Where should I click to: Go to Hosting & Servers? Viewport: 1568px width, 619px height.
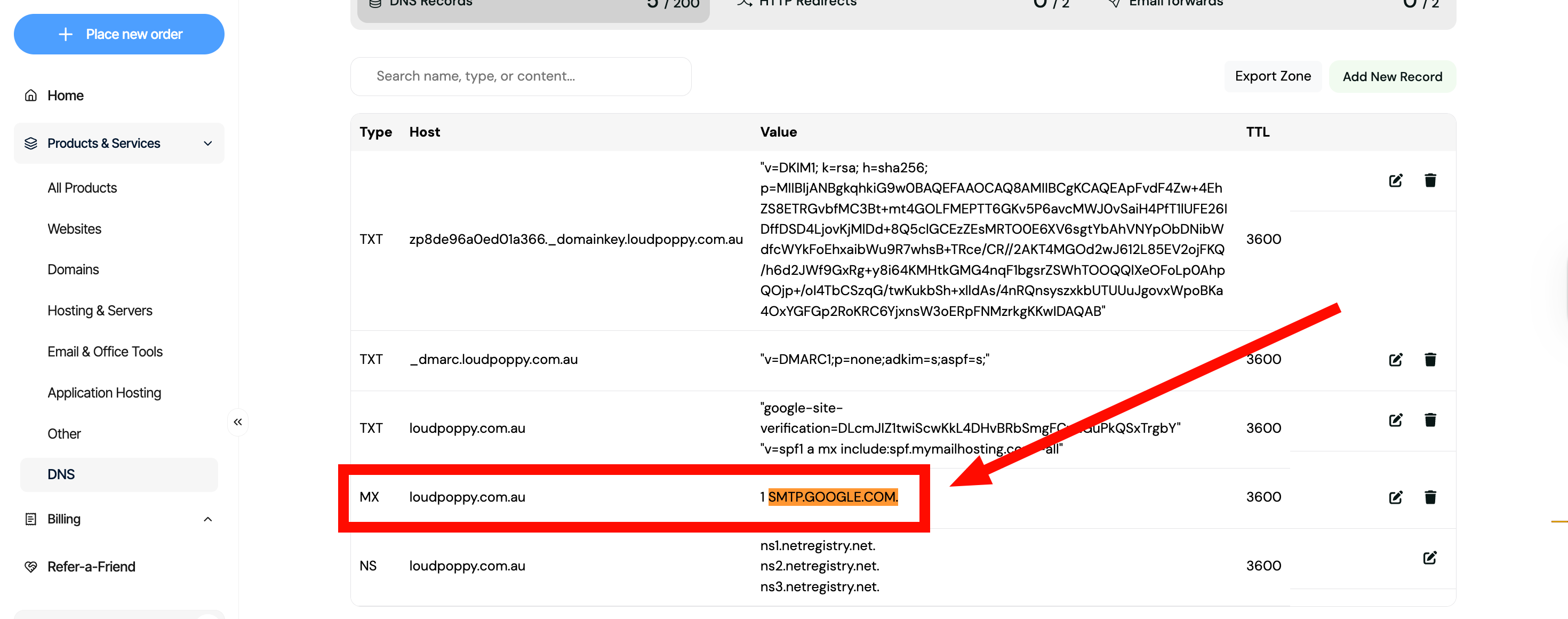100,311
